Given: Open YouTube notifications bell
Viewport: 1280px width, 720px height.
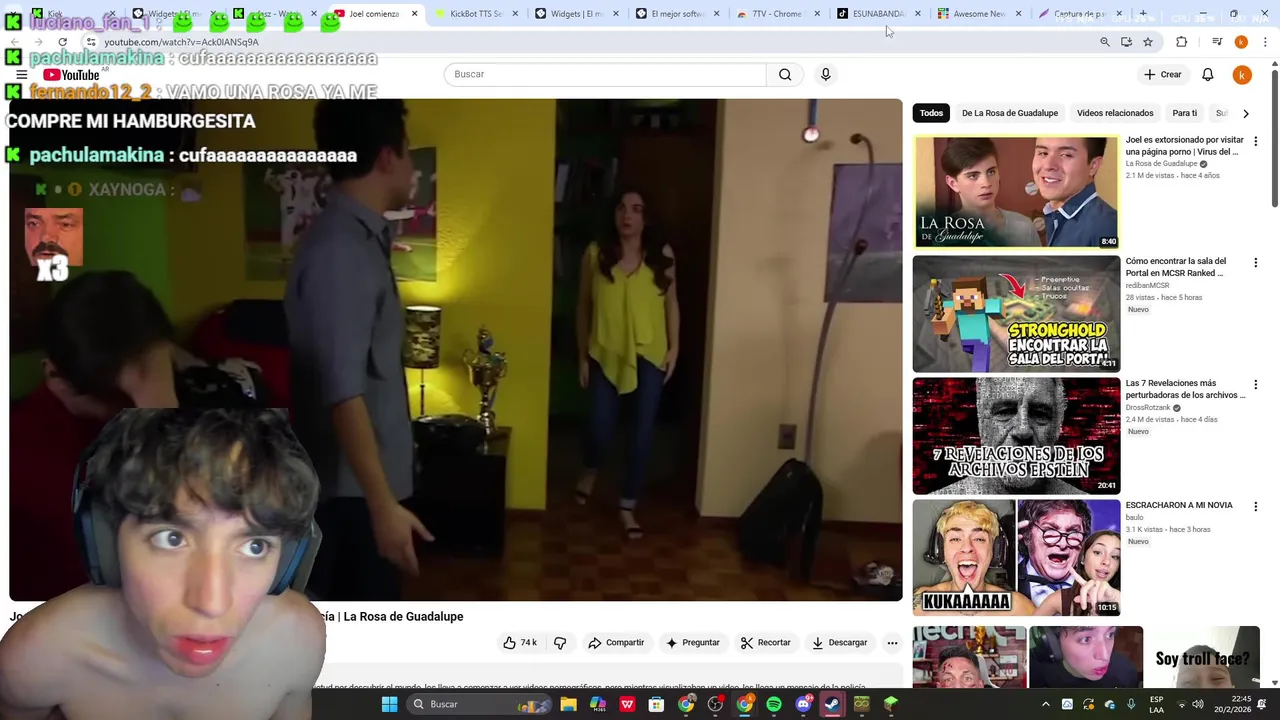Looking at the screenshot, I should click(x=1207, y=74).
